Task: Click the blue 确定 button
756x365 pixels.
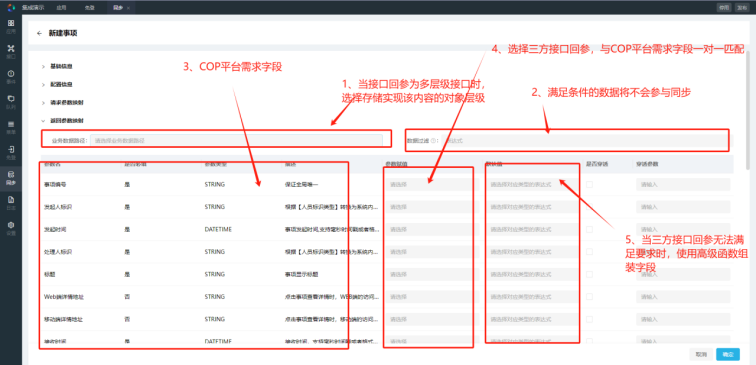Action: click(728, 354)
